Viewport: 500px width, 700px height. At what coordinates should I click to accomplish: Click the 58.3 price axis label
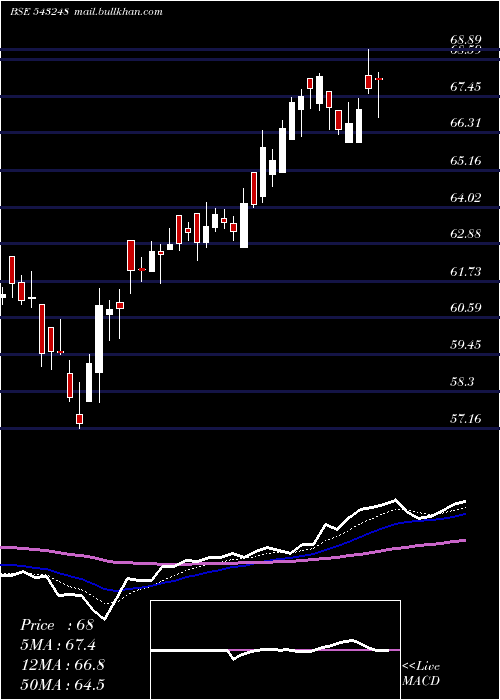tap(462, 382)
